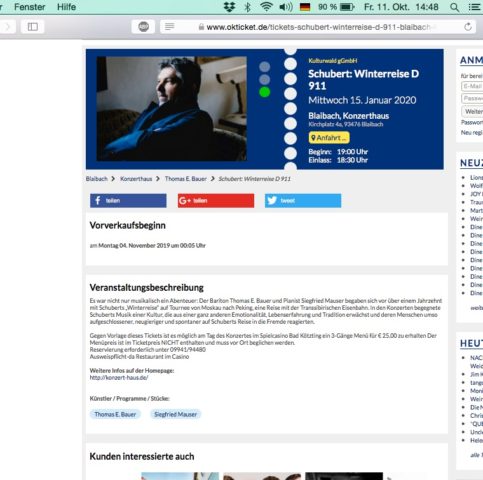The width and height of the screenshot is (483, 480).
Task: Click the E-Mail login input field
Action: (x=472, y=86)
